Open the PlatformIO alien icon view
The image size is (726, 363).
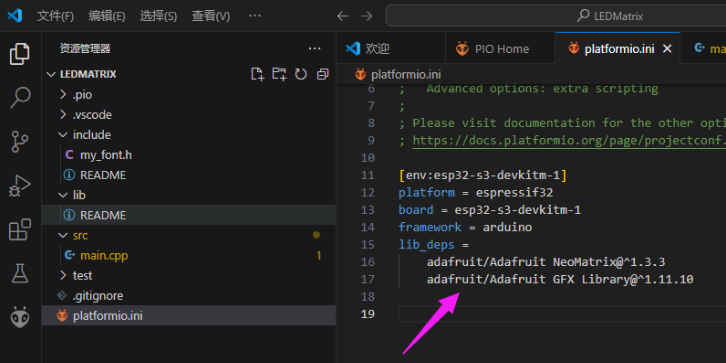point(20,318)
